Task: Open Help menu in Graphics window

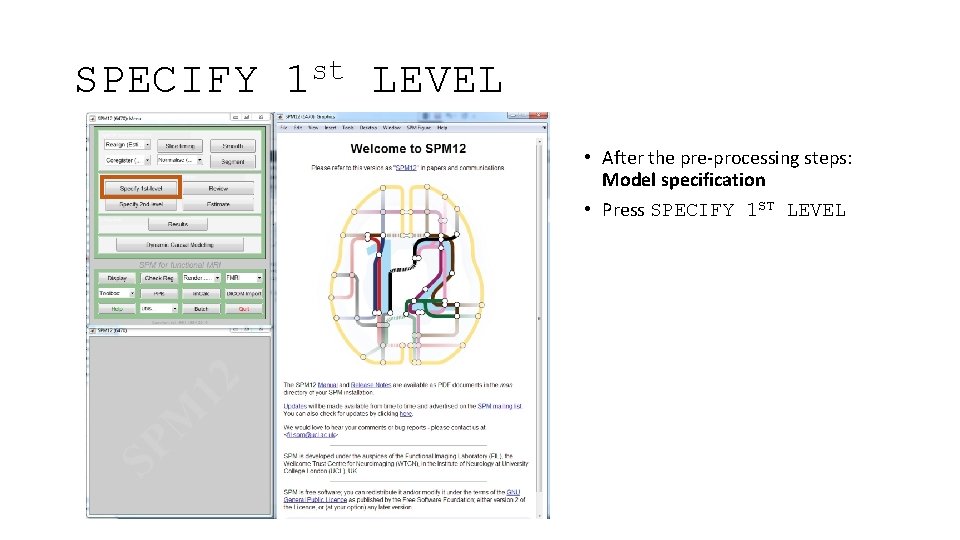Action: (442, 128)
